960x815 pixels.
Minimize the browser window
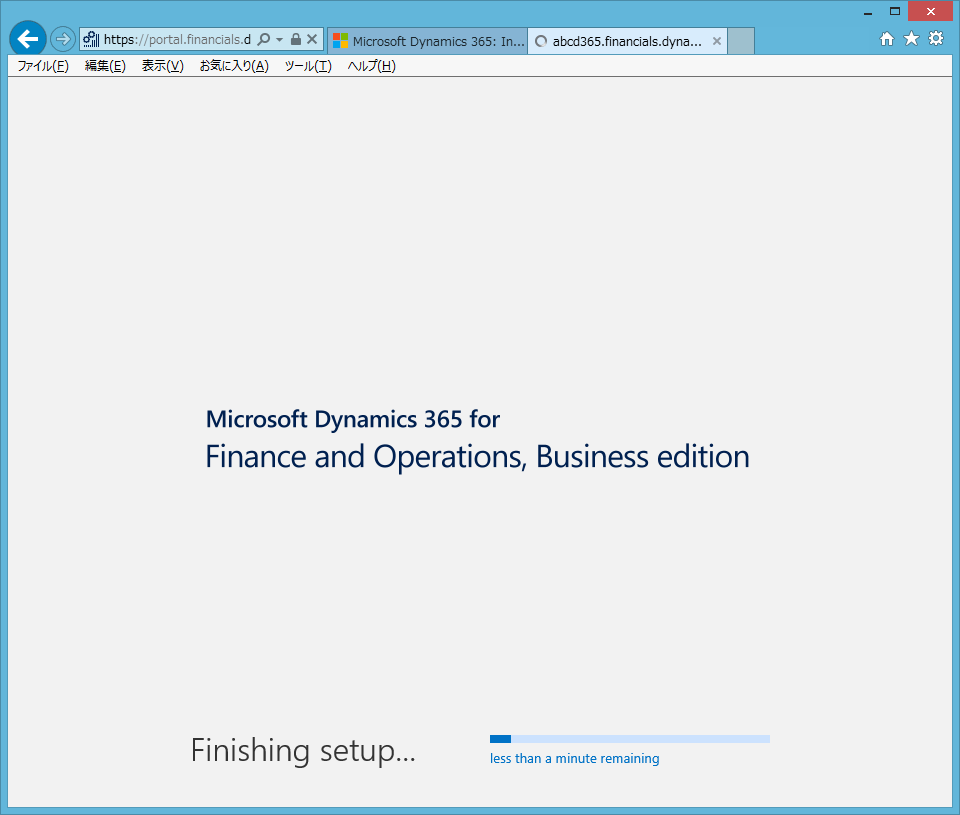pos(868,12)
